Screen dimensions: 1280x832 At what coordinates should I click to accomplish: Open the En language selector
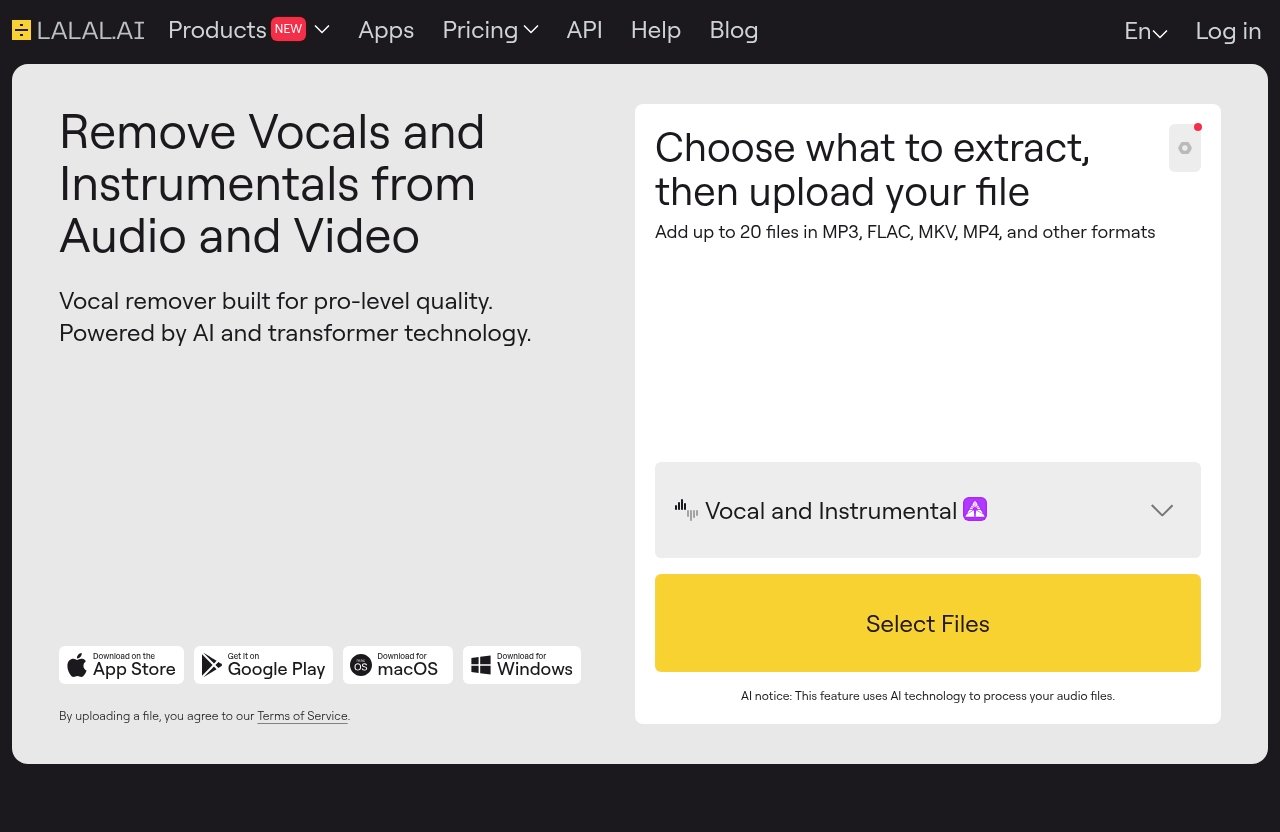click(1146, 31)
